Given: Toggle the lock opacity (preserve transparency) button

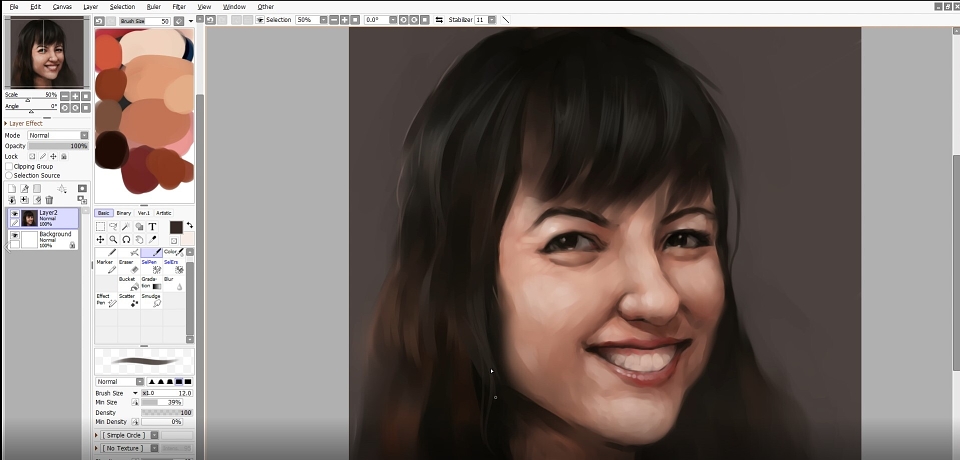Looking at the screenshot, I should click(x=32, y=157).
